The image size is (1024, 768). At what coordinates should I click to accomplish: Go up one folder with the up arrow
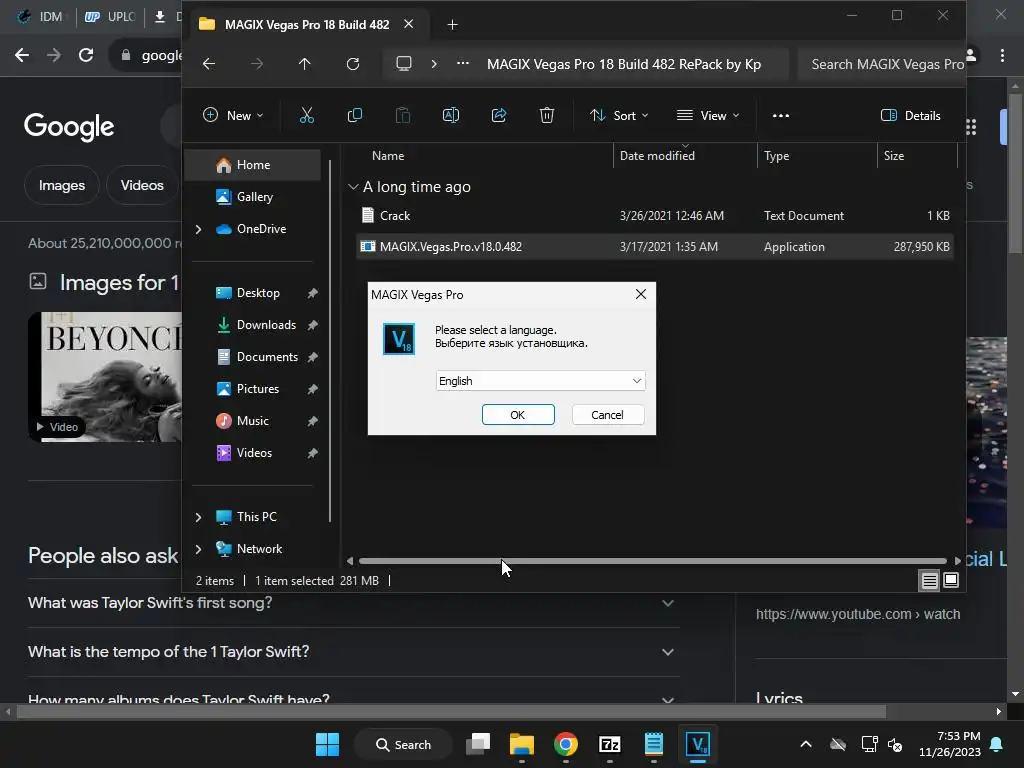[304, 64]
